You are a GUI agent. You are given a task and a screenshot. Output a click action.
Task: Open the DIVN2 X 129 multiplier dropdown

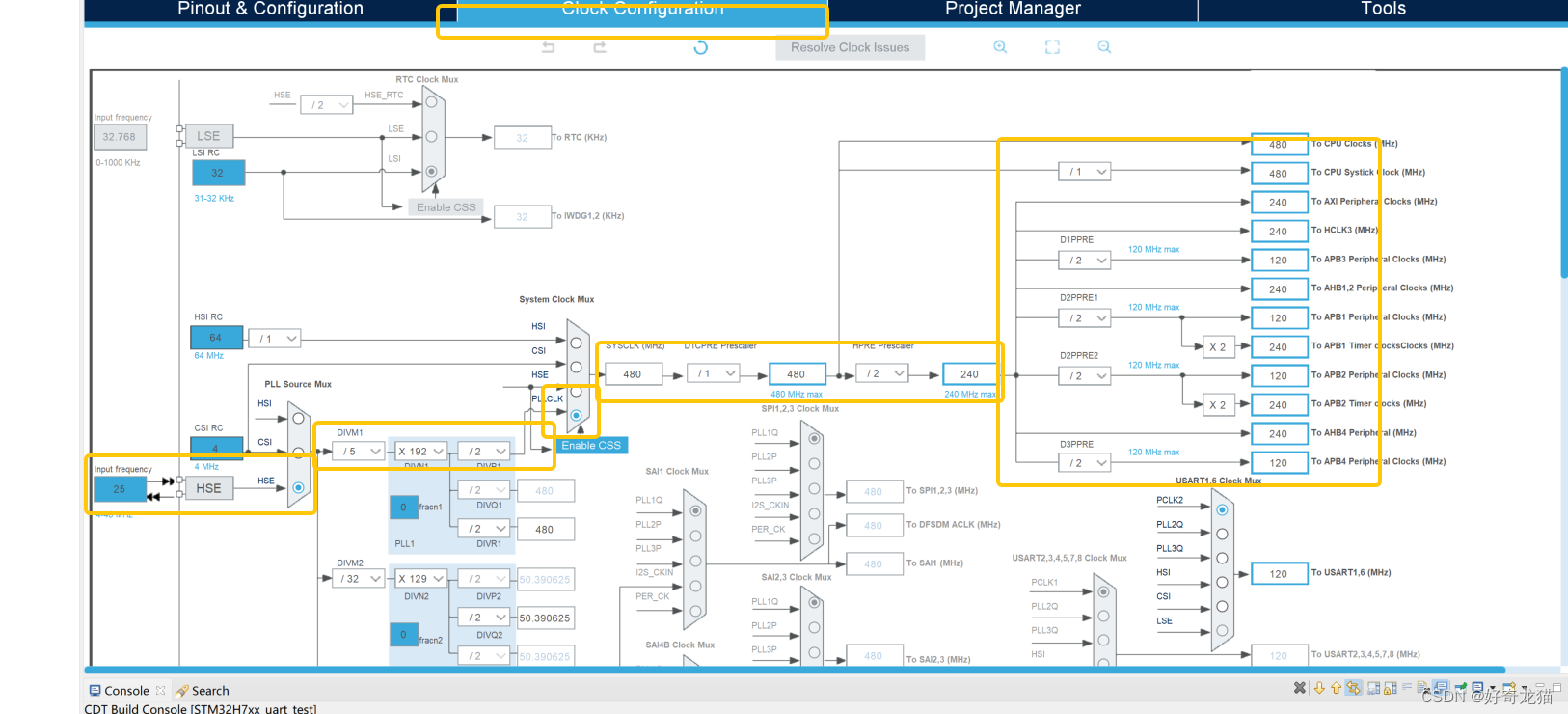420,579
